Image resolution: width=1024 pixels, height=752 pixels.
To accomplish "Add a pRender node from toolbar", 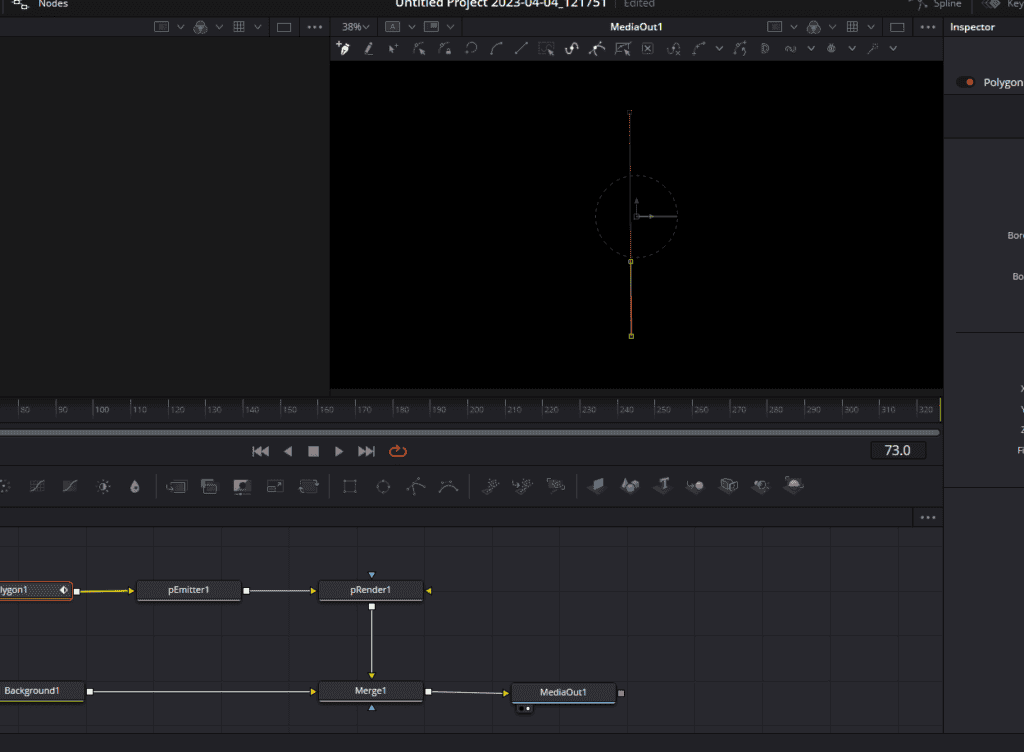I will click(556, 485).
